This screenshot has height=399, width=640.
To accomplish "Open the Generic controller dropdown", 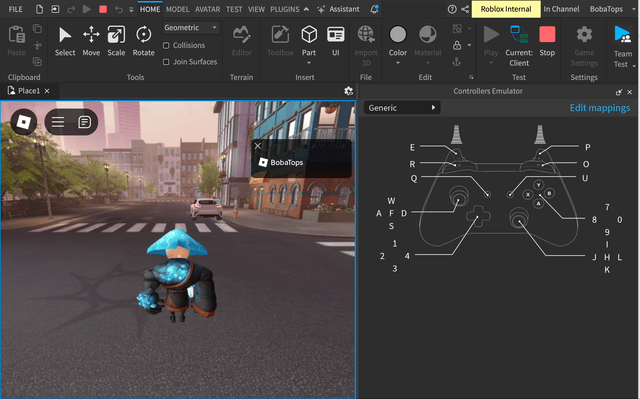I will click(x=402, y=108).
